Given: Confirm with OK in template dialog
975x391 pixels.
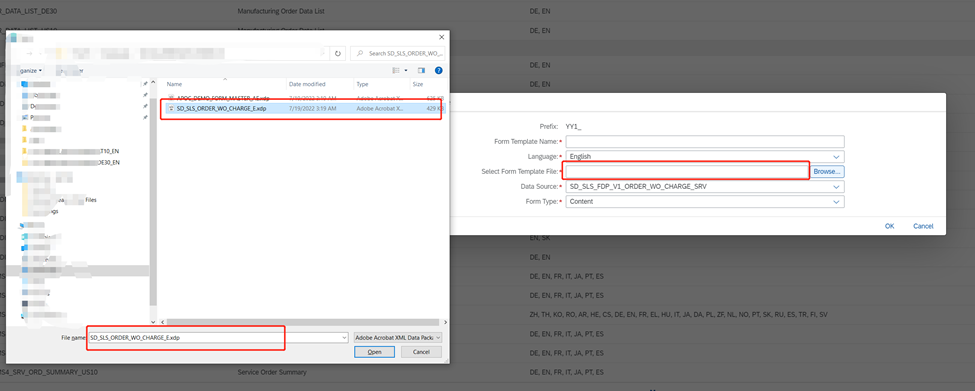Looking at the screenshot, I should pyautogui.click(x=889, y=226).
